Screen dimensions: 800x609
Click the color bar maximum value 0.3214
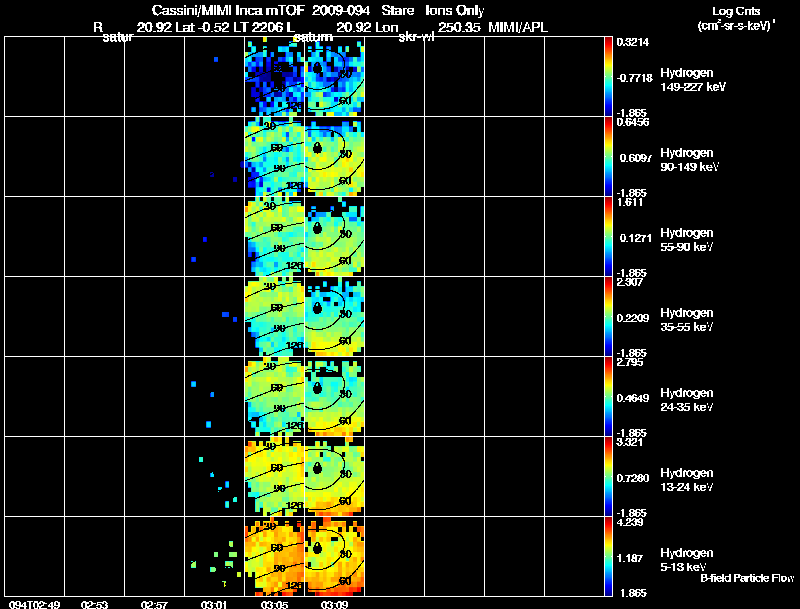(633, 42)
